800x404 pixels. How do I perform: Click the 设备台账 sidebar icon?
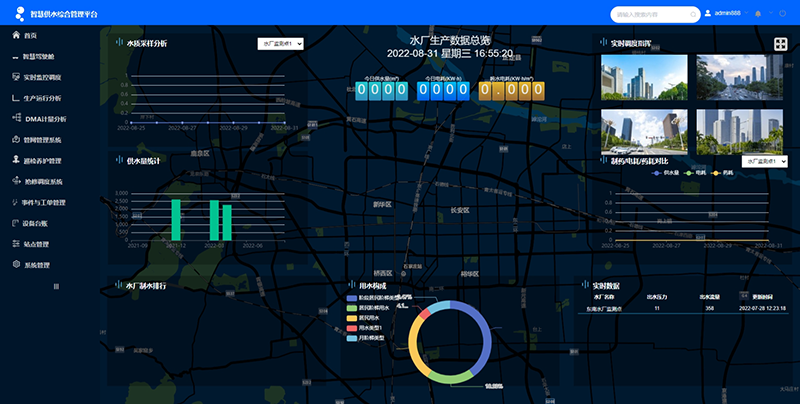coord(16,223)
